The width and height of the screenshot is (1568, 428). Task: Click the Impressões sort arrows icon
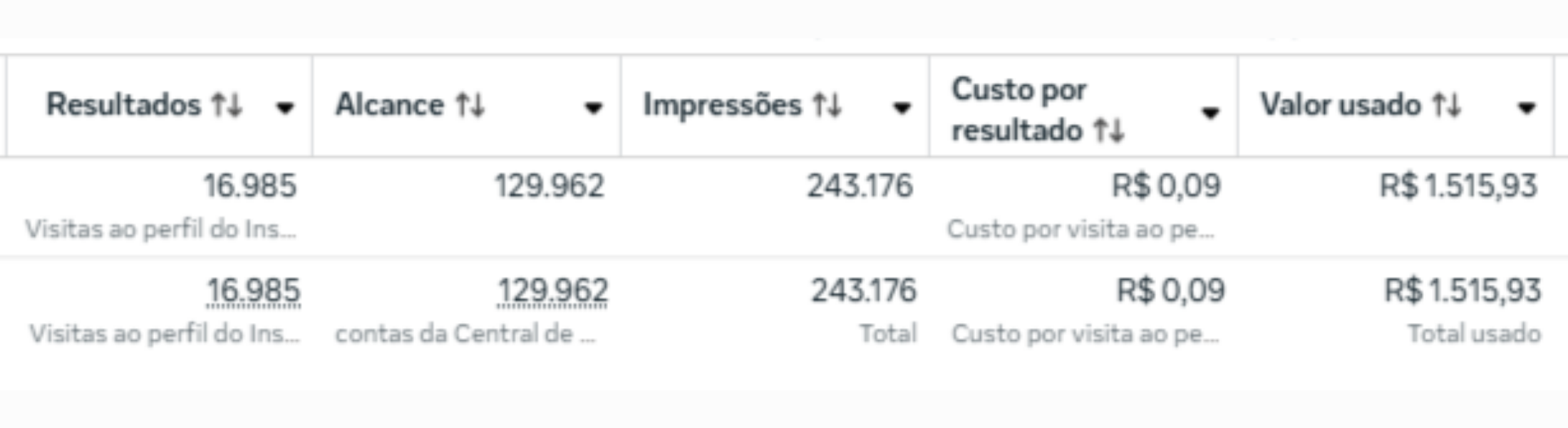point(827,106)
